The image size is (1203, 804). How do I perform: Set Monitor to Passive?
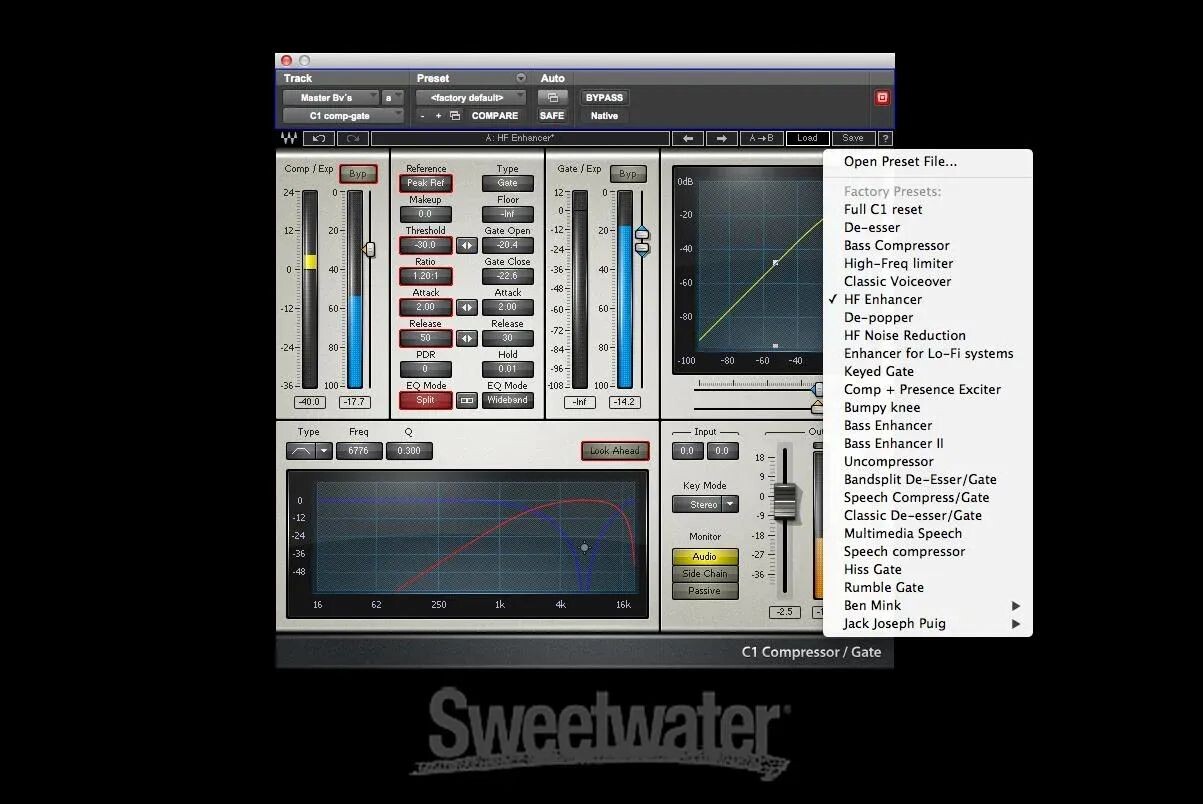[704, 591]
